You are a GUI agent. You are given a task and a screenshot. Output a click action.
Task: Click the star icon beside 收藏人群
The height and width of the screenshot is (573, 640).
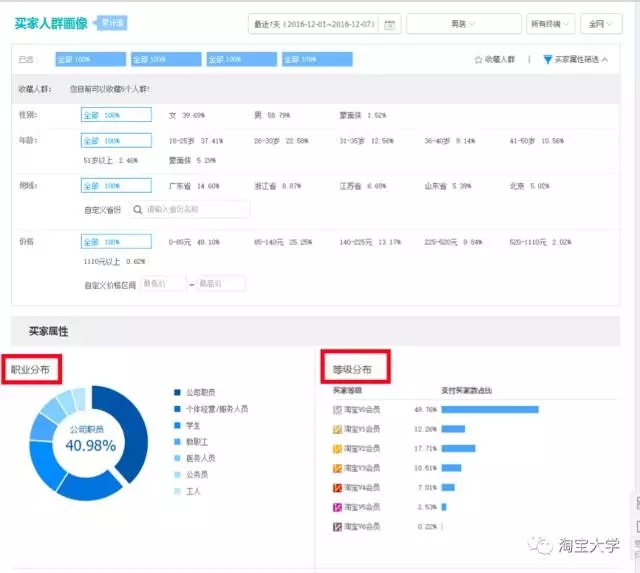pyautogui.click(x=478, y=60)
